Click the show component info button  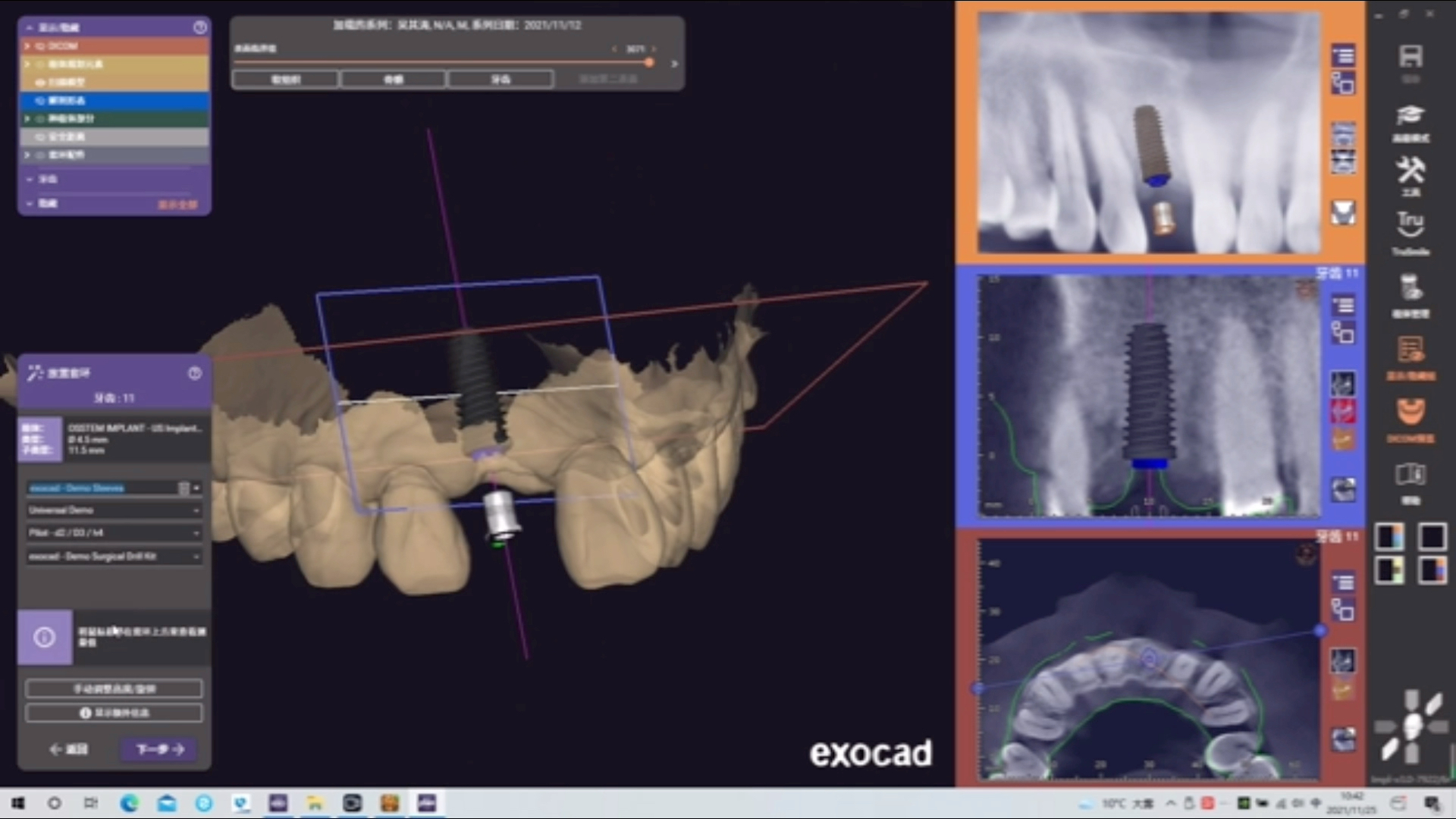point(114,713)
